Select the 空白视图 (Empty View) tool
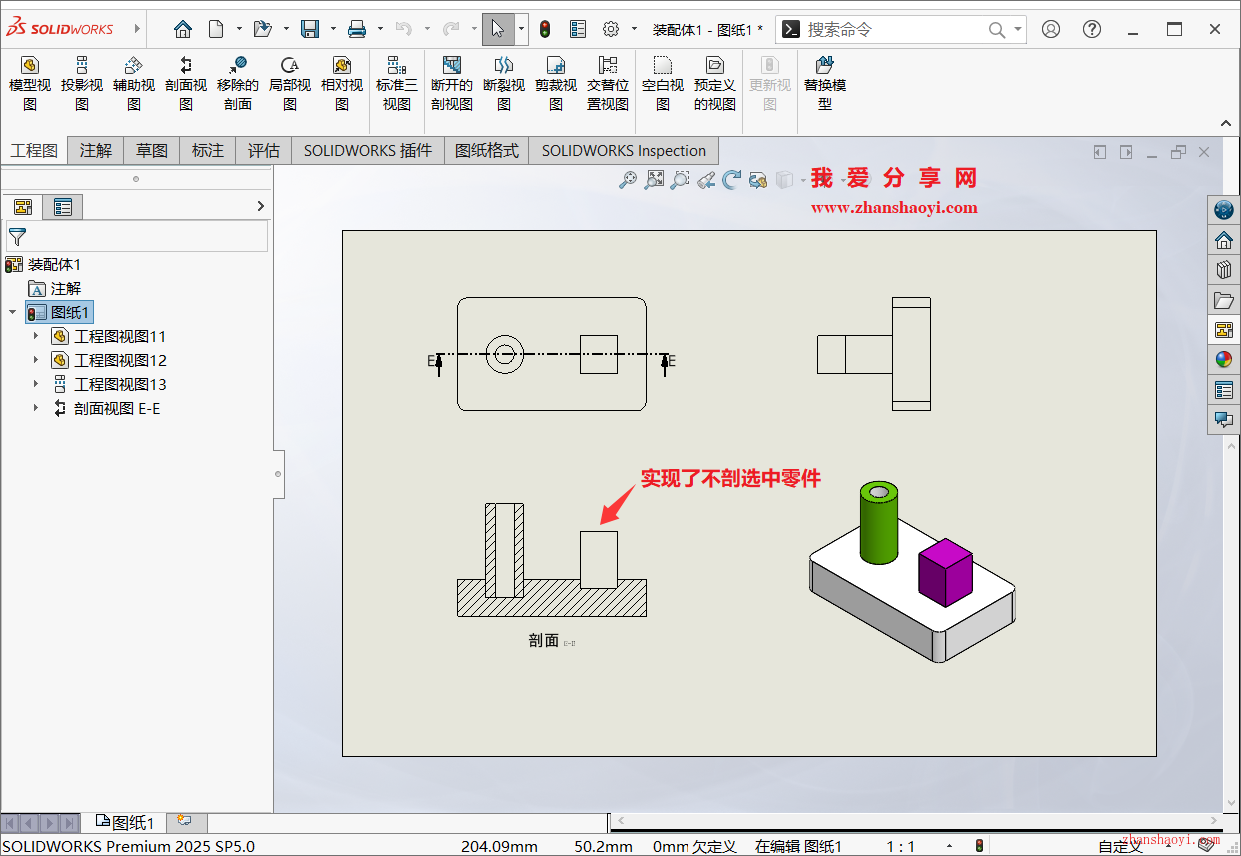Screen dimensions: 1241x856 [x=663, y=84]
